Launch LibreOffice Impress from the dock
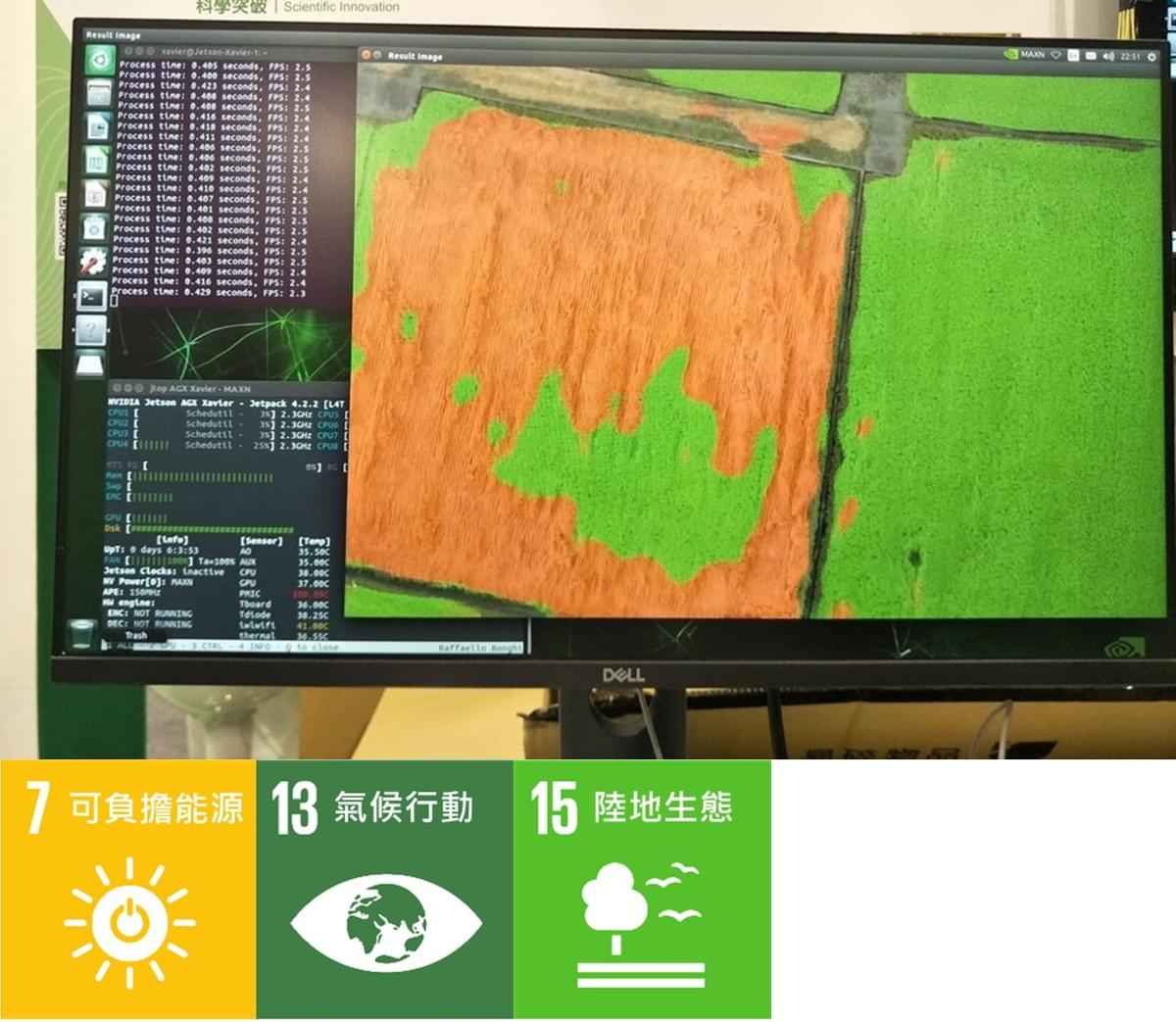The image size is (1176, 1022). [x=95, y=193]
